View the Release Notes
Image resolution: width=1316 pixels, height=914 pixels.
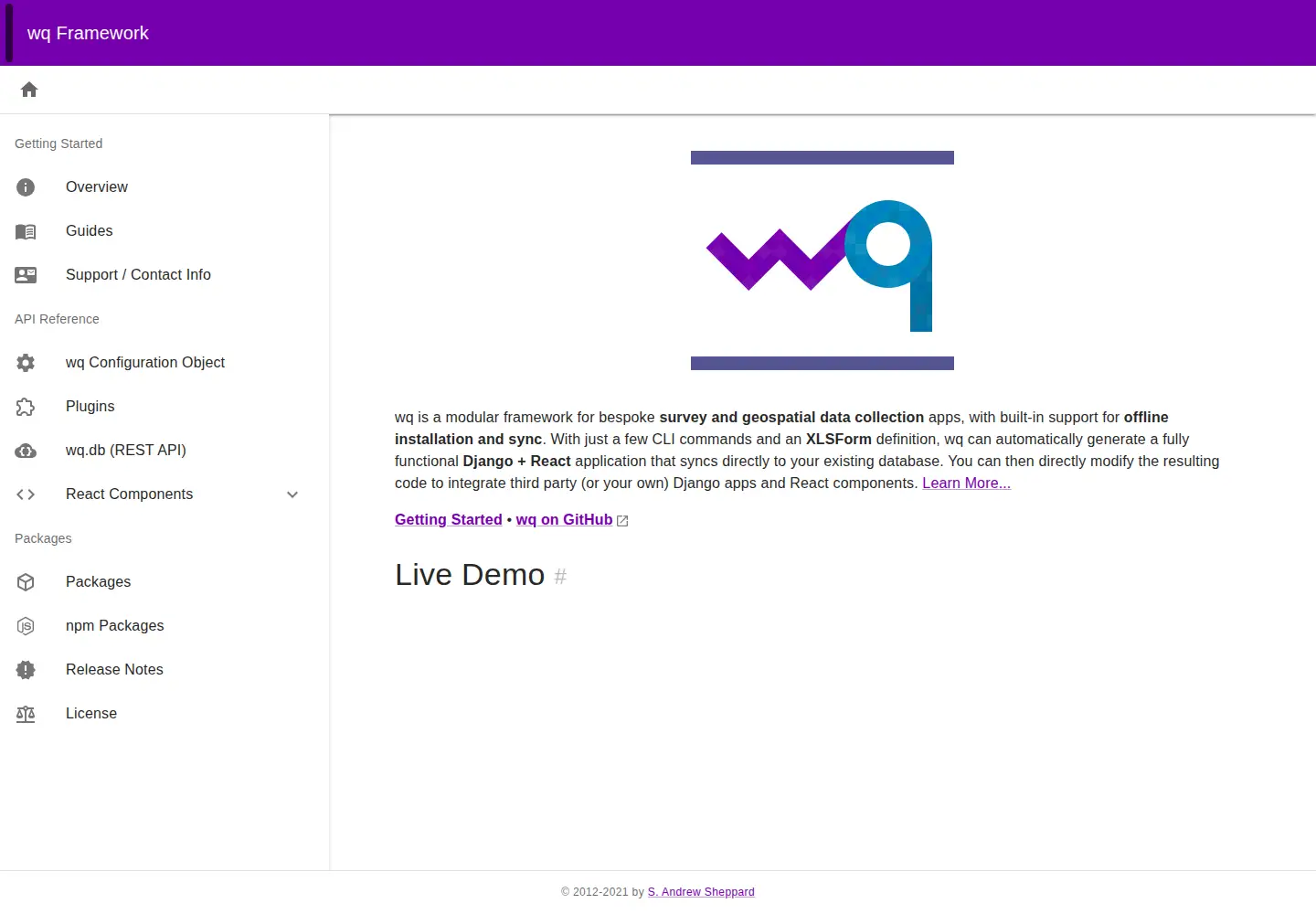tap(164, 670)
